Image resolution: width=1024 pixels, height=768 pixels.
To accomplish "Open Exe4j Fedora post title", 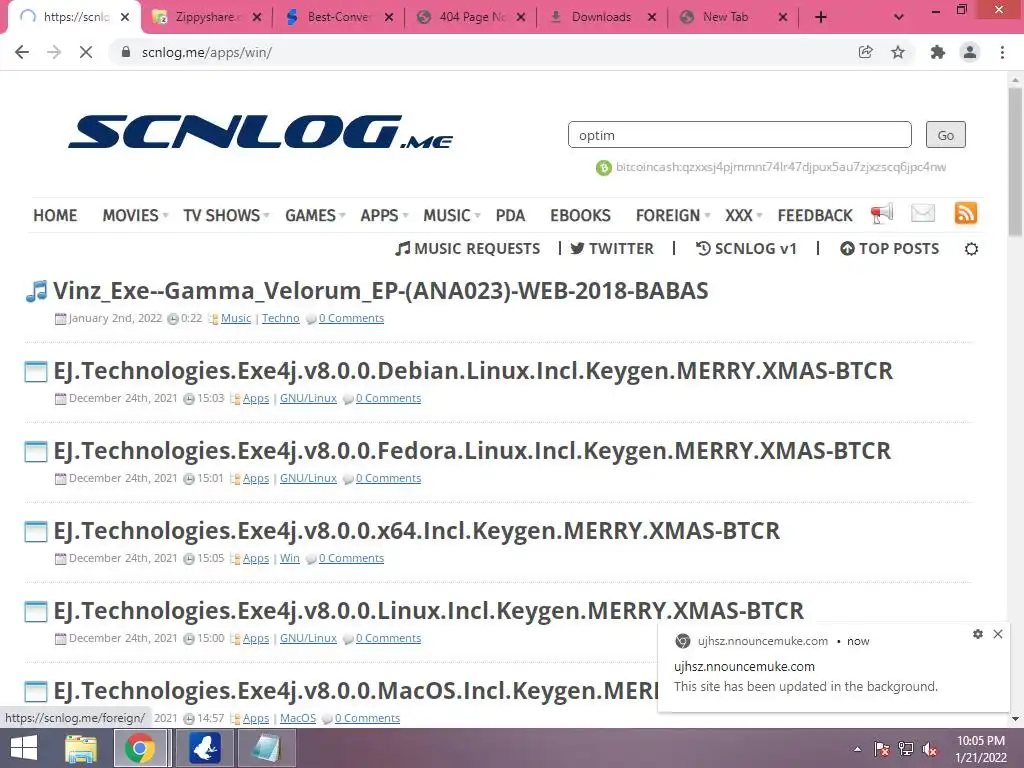I will (x=472, y=451).
